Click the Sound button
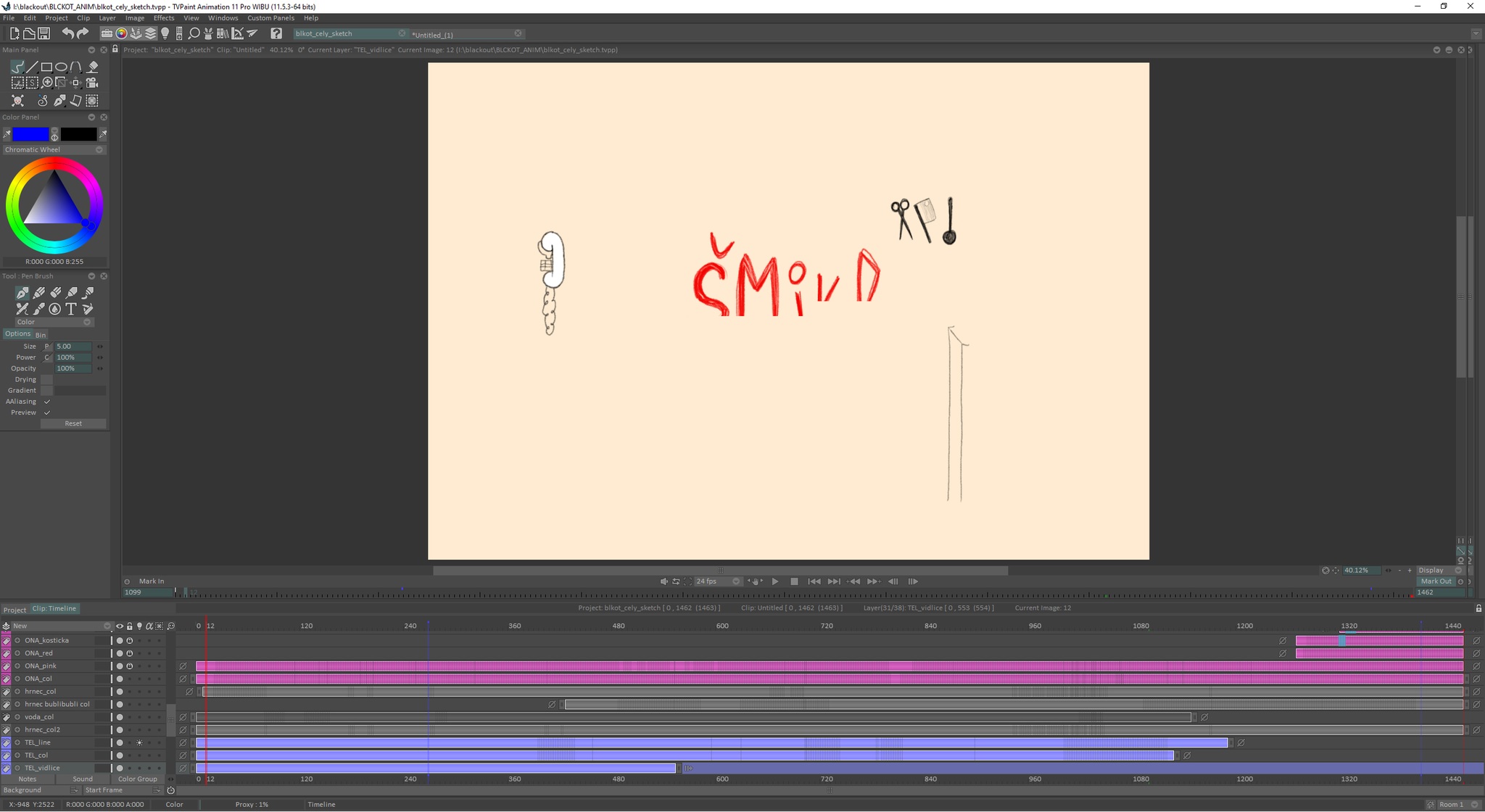The image size is (1485, 812). pos(83,779)
